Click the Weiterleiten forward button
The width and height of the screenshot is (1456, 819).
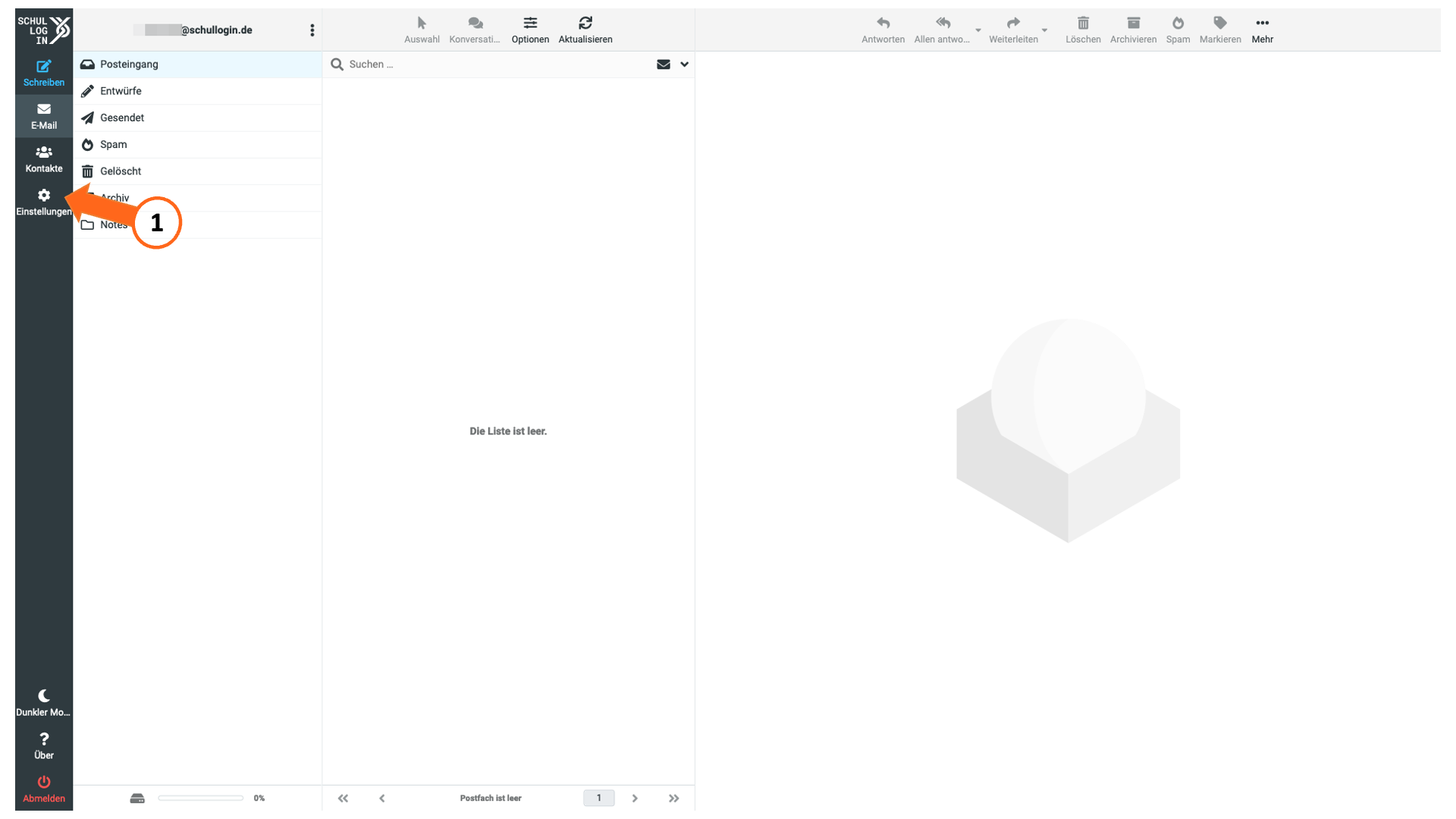[1013, 30]
